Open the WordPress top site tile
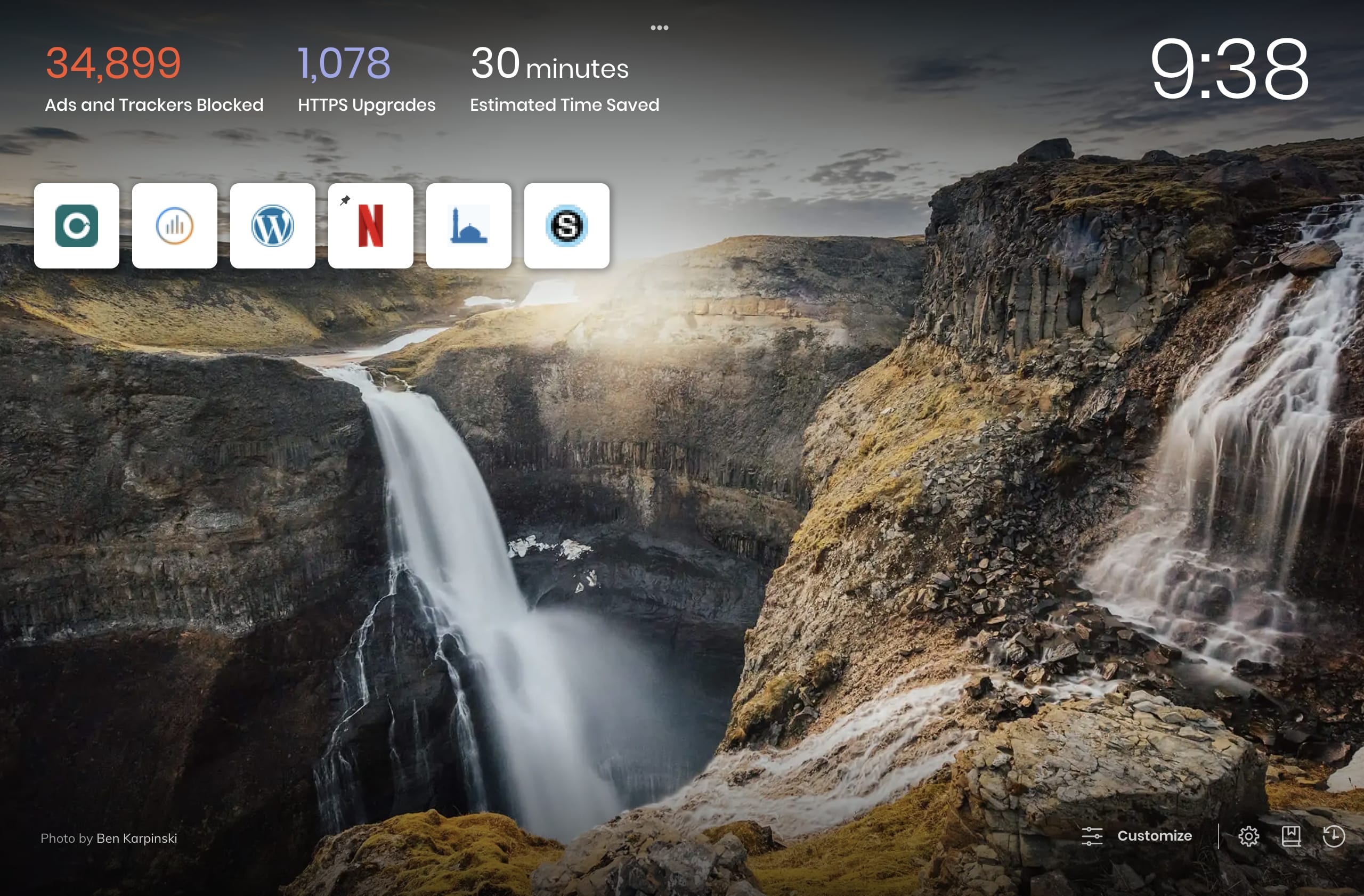Screen dimensions: 1364x896 click(273, 226)
